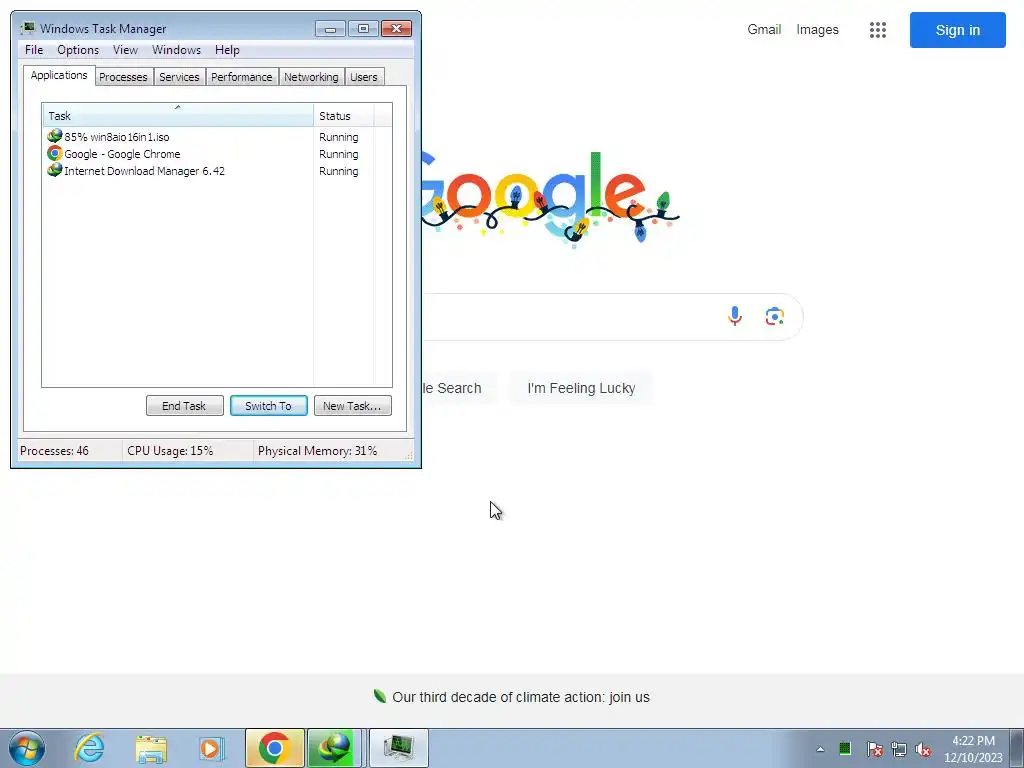This screenshot has height=768, width=1024.
Task: Click the IDM icon beside Internet Download Manager 6.42
Action: pyautogui.click(x=55, y=170)
